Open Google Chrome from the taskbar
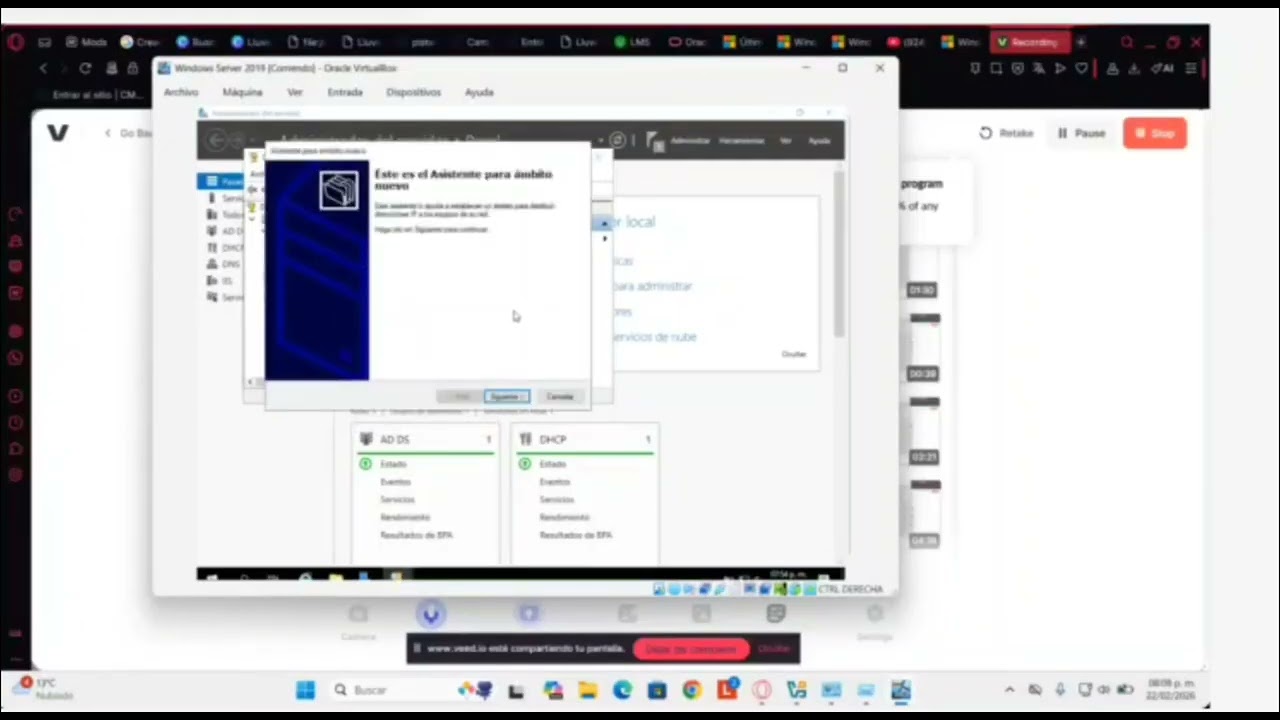 tap(692, 690)
